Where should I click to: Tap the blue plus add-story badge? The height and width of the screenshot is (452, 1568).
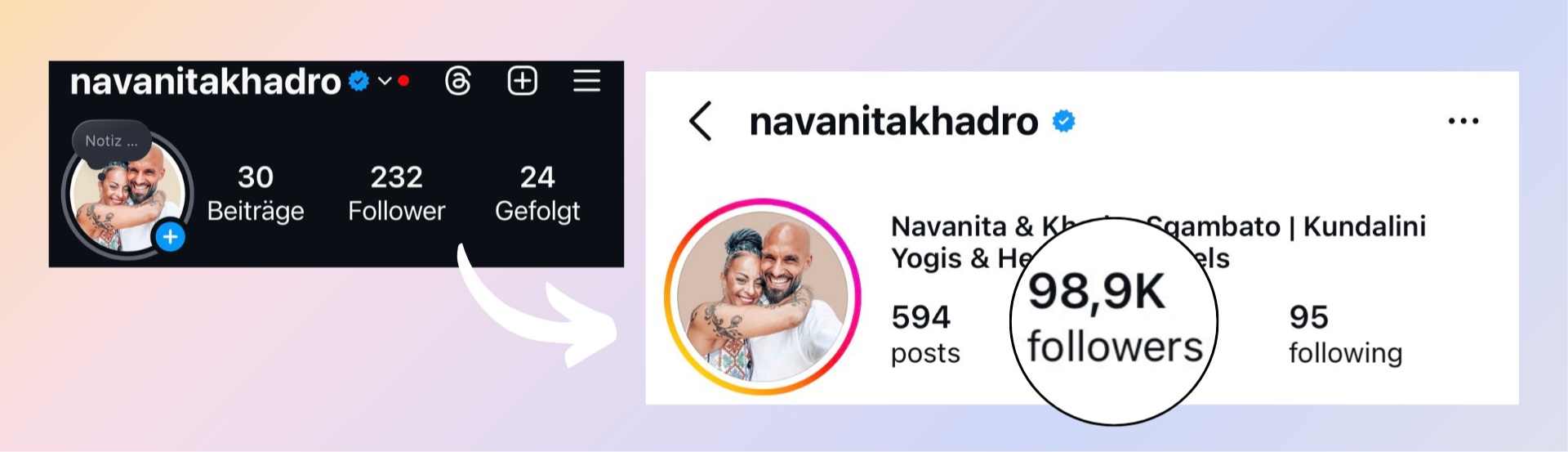[x=170, y=237]
